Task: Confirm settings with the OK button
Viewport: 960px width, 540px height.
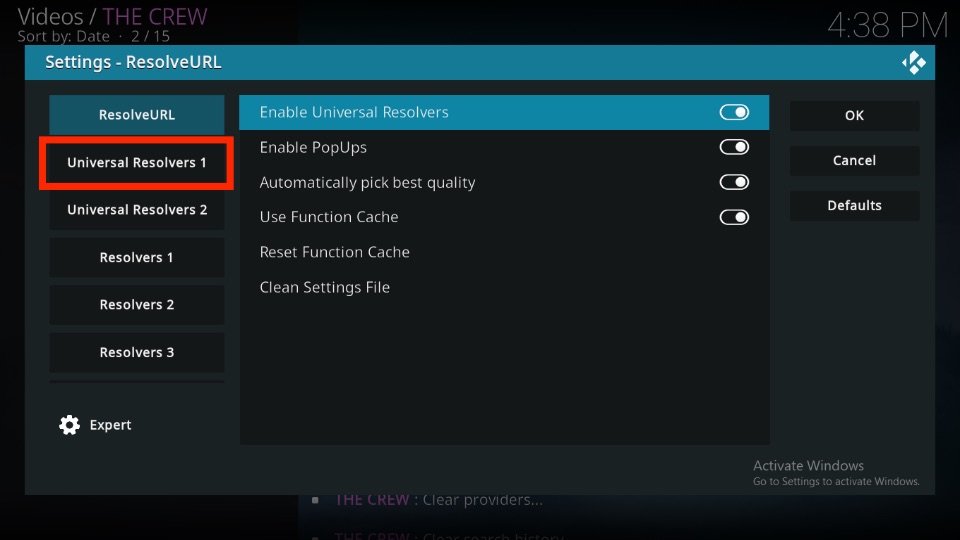Action: pos(854,115)
